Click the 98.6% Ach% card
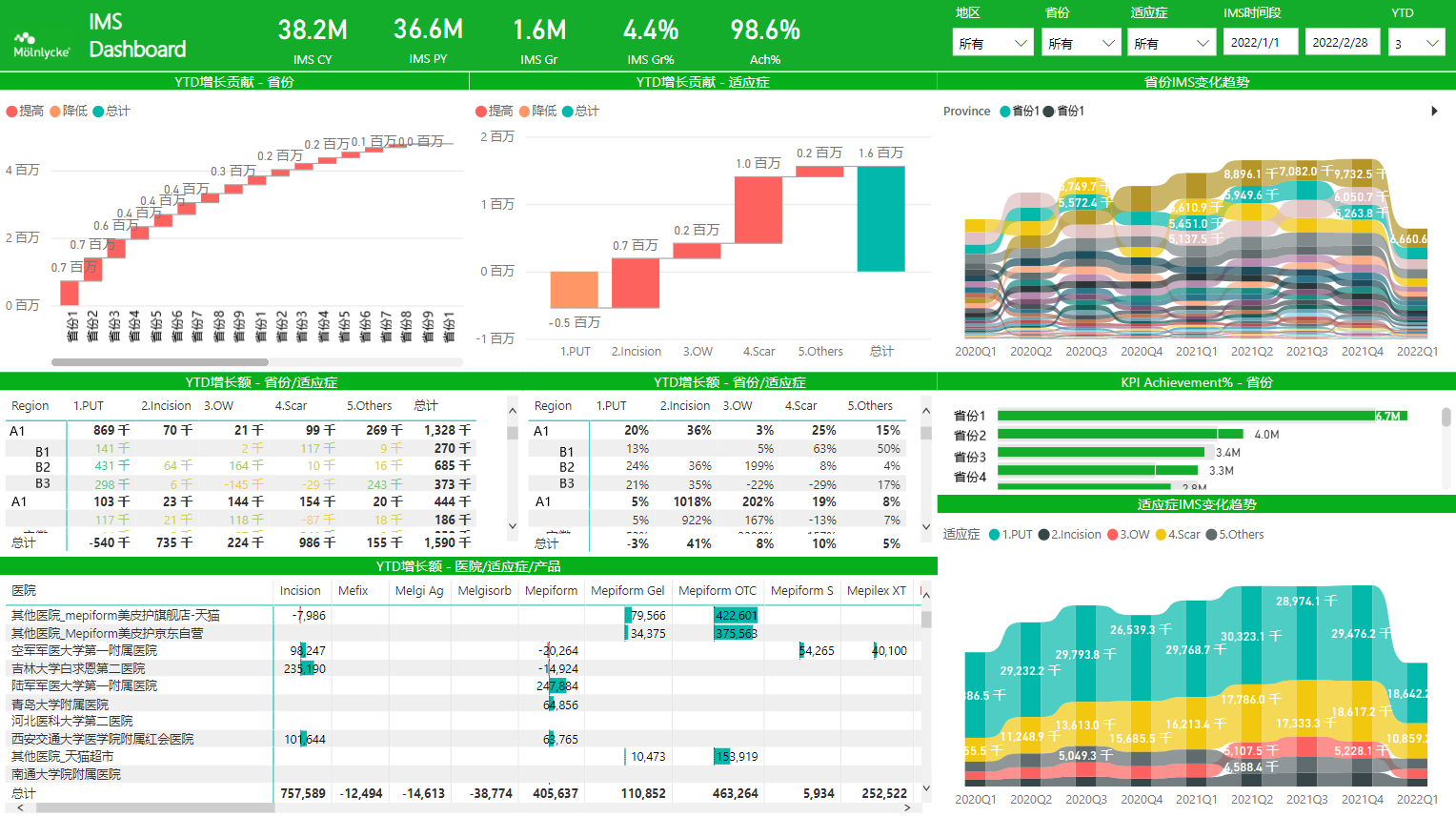 (x=765, y=40)
